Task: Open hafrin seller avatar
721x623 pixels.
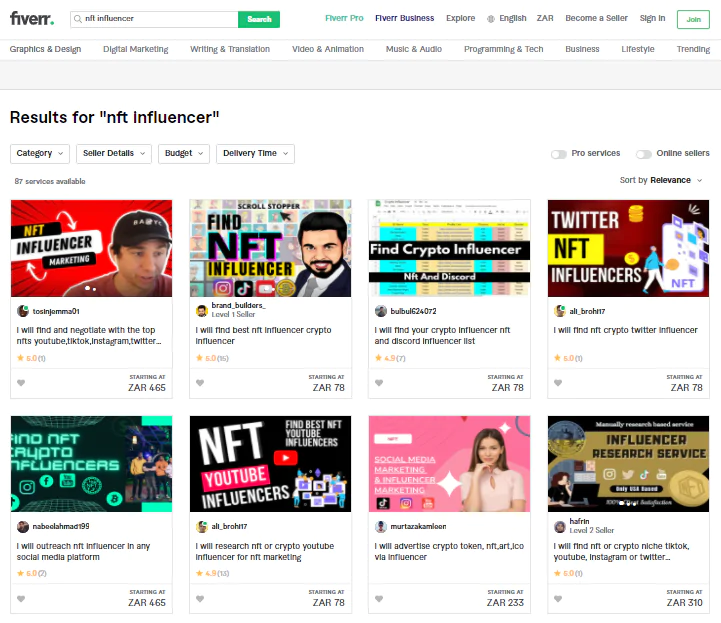Action: 560,527
